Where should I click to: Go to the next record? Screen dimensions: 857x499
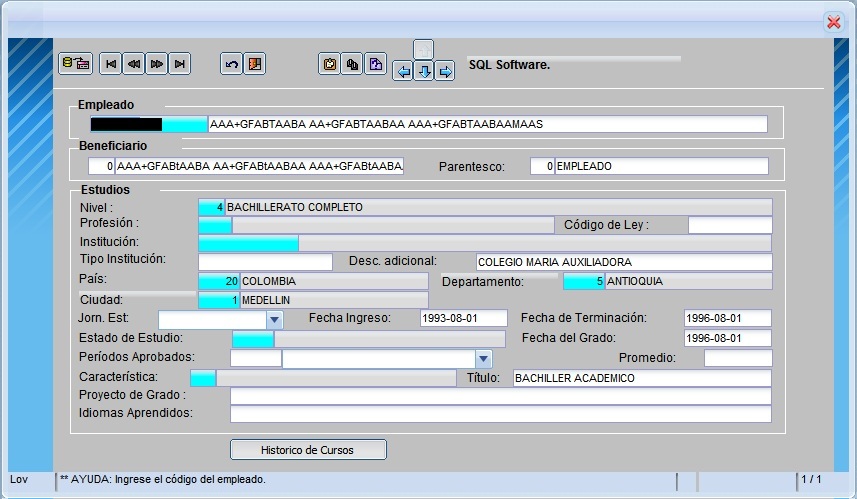tap(156, 64)
